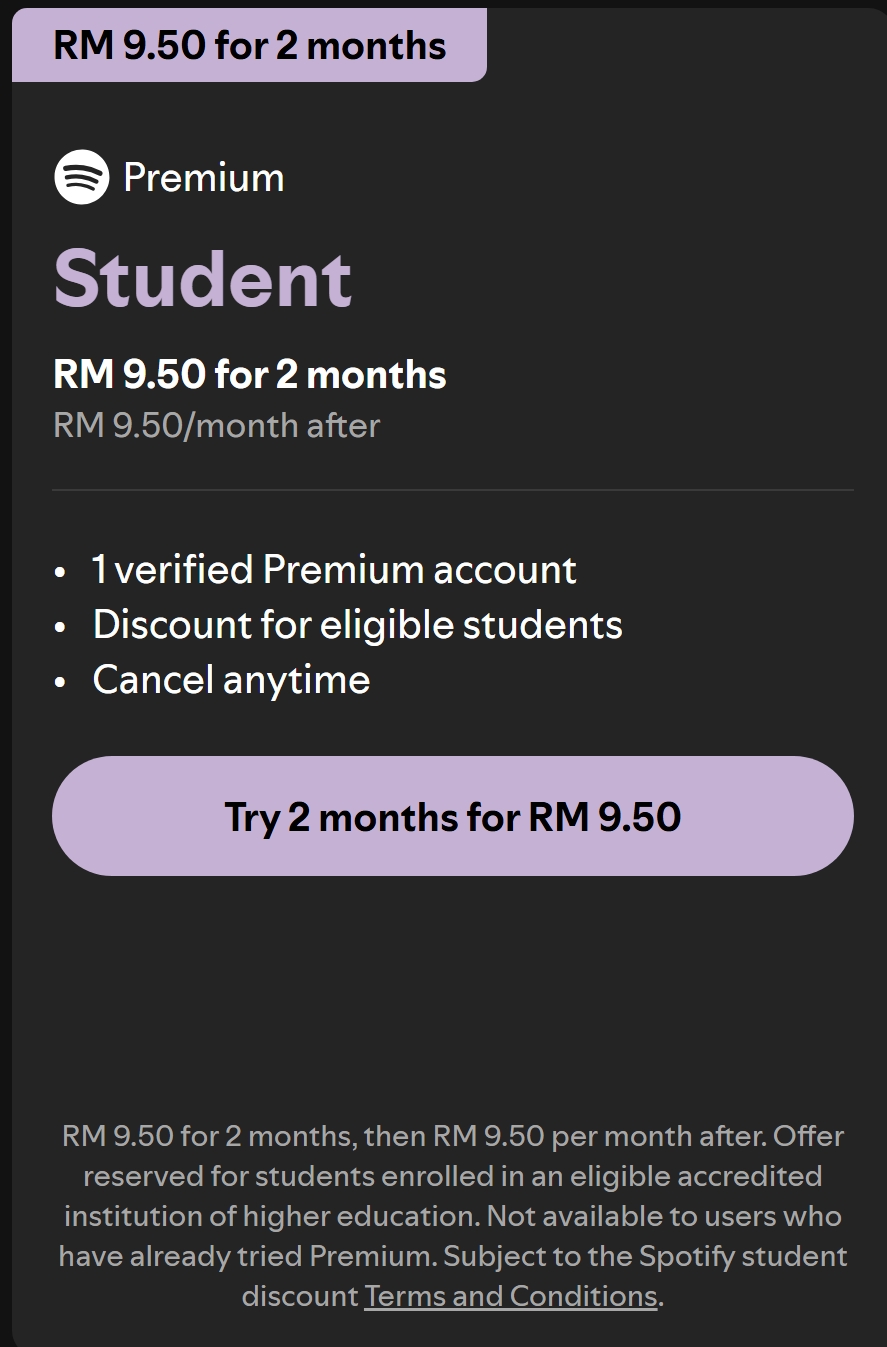
Task: Click "Not available to users who" fine print
Action: pos(664,1216)
